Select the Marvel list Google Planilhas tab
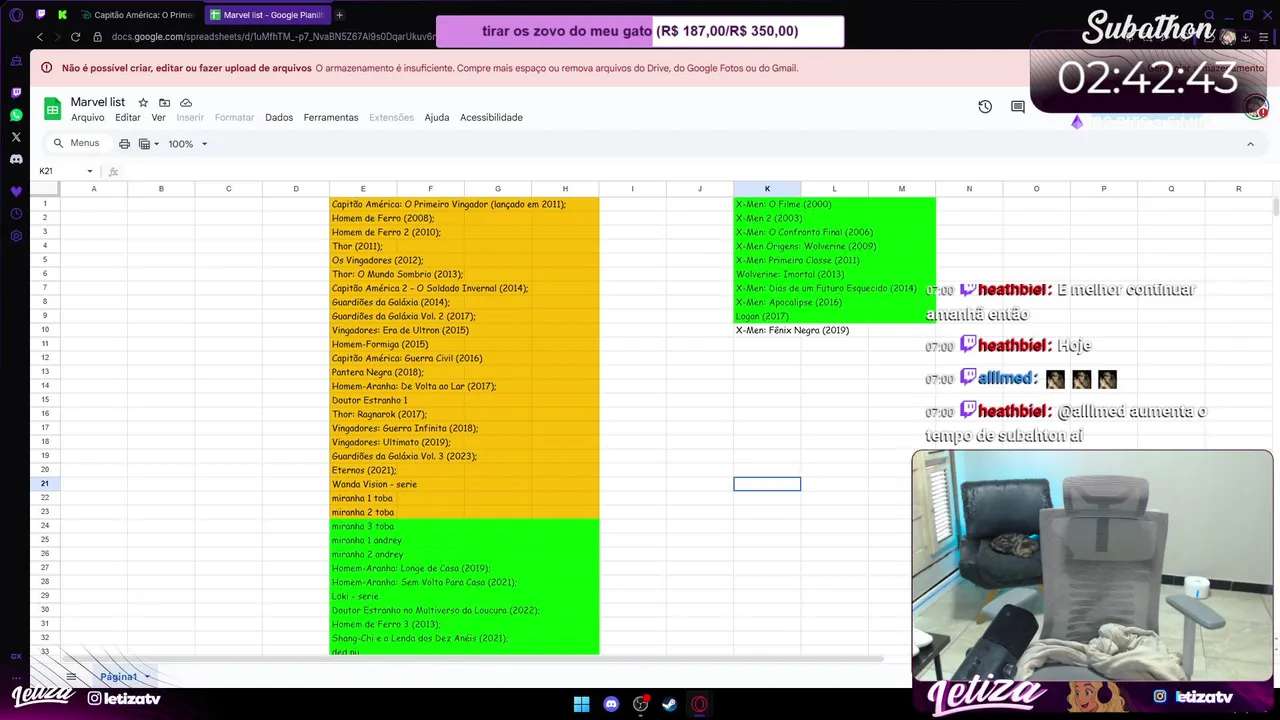 (x=266, y=15)
